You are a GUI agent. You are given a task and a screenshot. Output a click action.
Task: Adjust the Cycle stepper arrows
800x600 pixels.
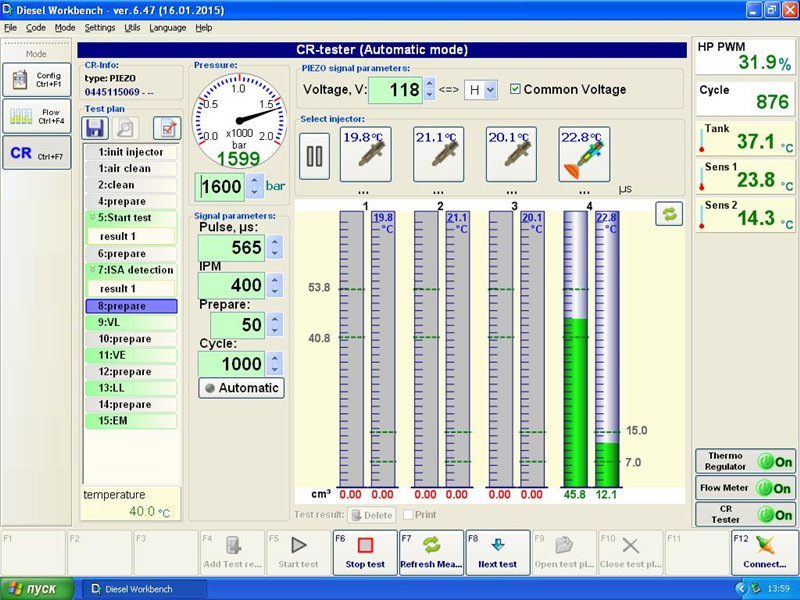[274, 363]
